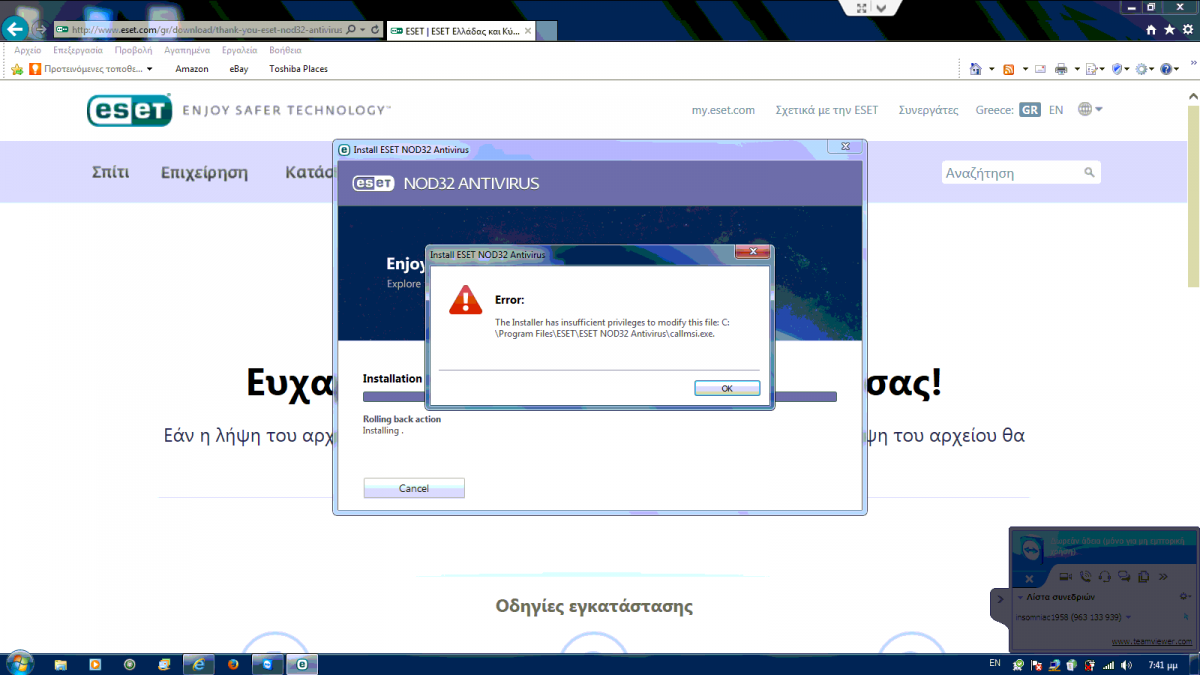The width and height of the screenshot is (1200, 675).
Task: Expand the RSS feeds dropdown arrow
Action: click(1025, 69)
